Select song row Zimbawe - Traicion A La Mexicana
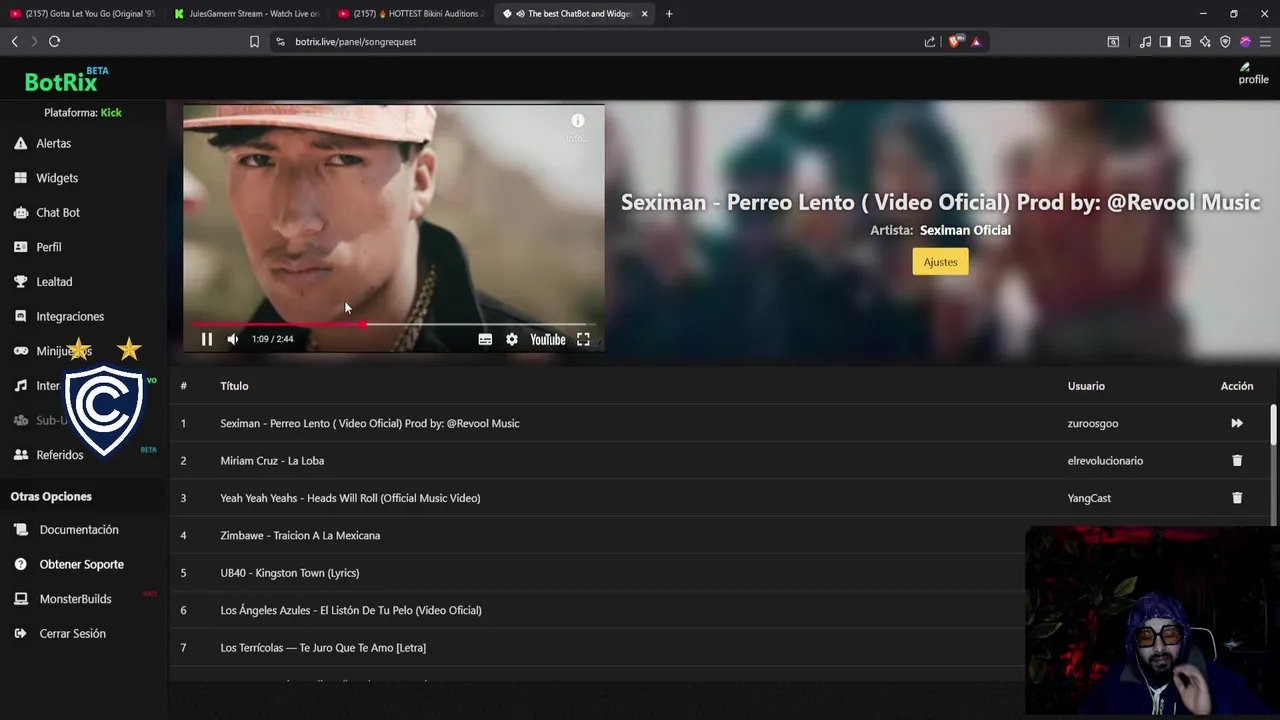This screenshot has width=1280, height=720. click(300, 536)
